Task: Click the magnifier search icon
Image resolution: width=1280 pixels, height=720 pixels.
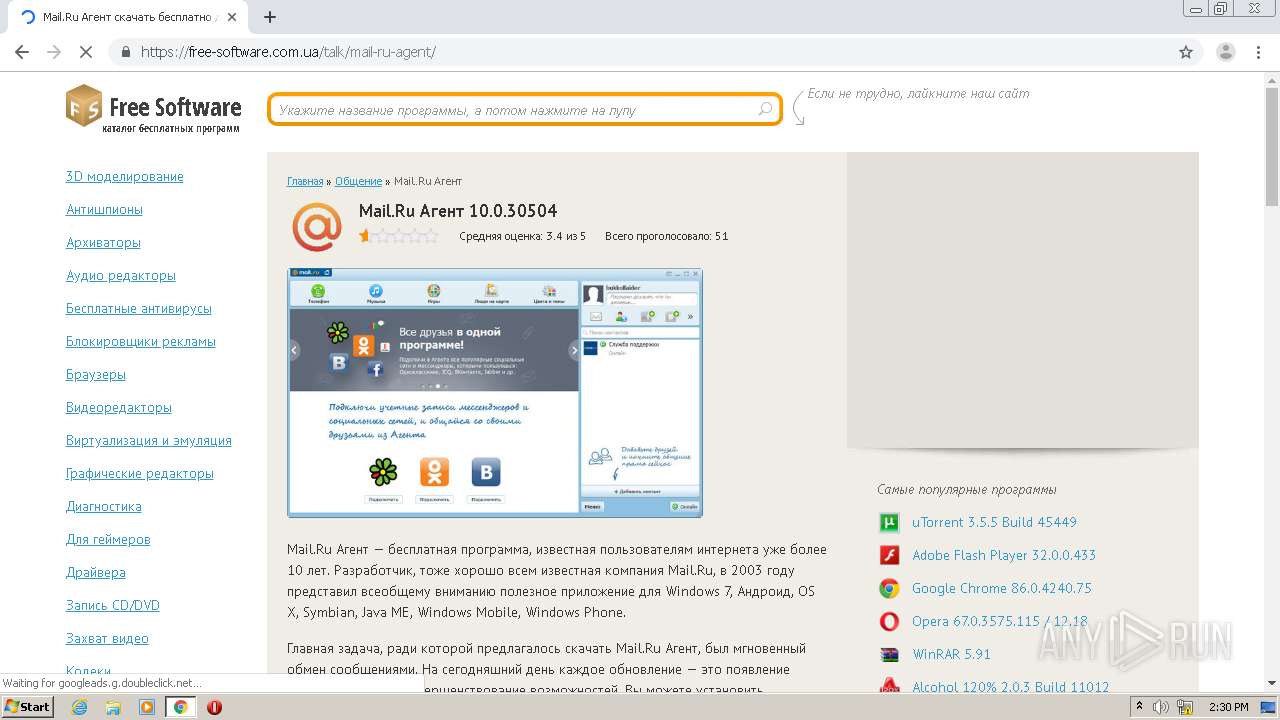Action: pos(765,109)
